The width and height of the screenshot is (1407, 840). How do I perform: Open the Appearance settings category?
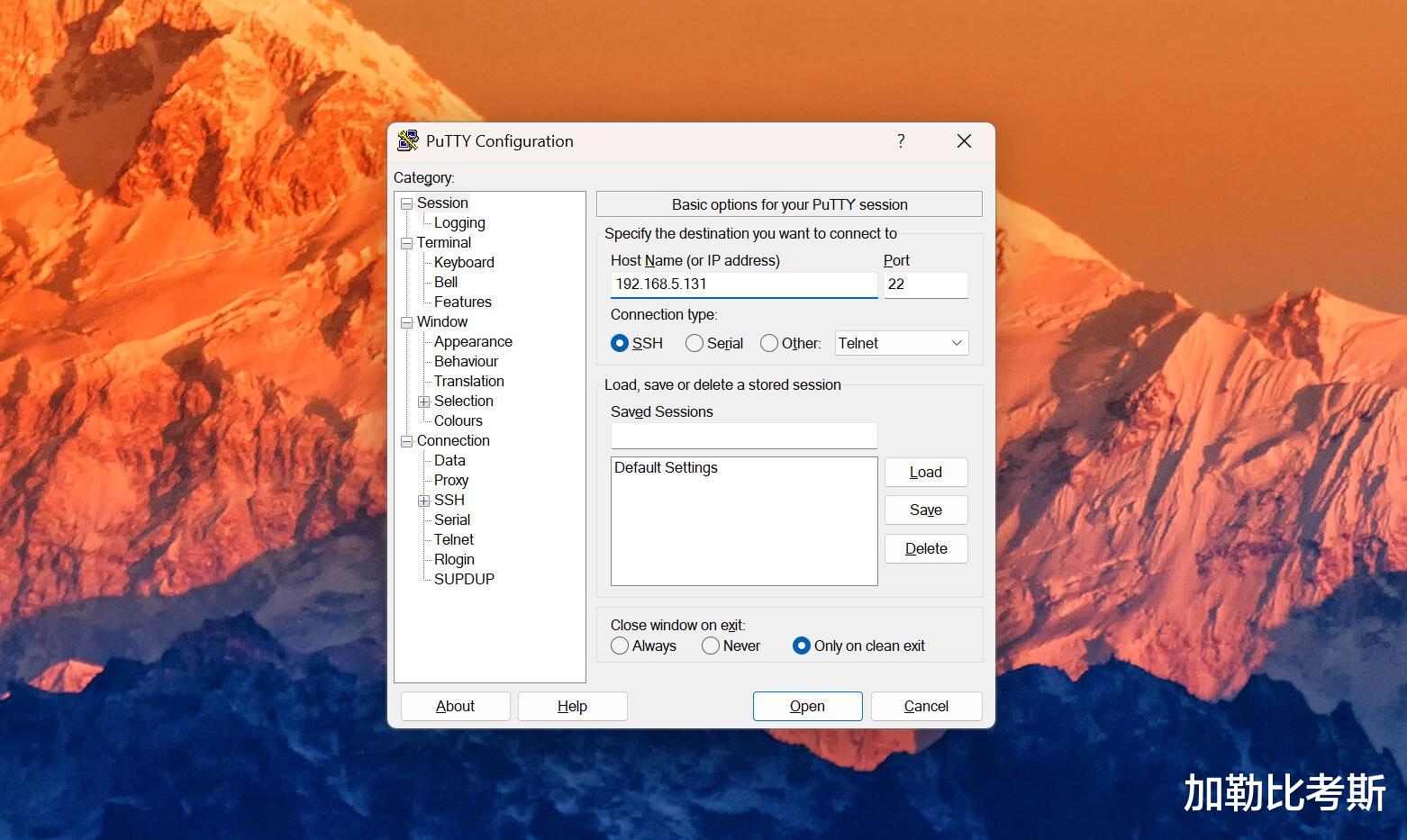point(473,342)
